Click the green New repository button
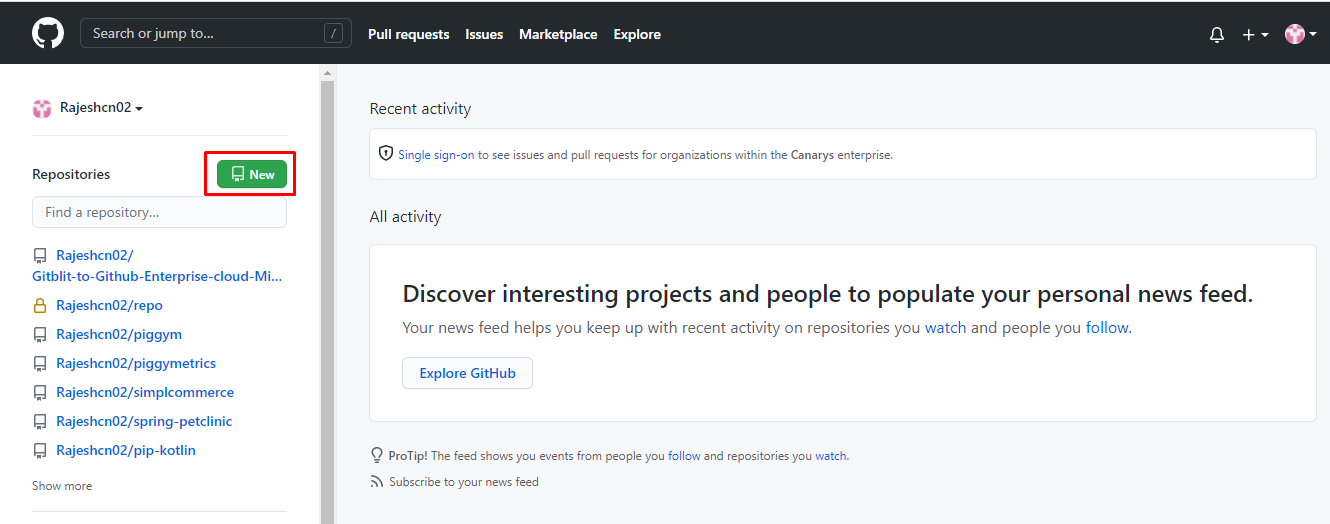This screenshot has width=1330, height=524. (x=252, y=174)
